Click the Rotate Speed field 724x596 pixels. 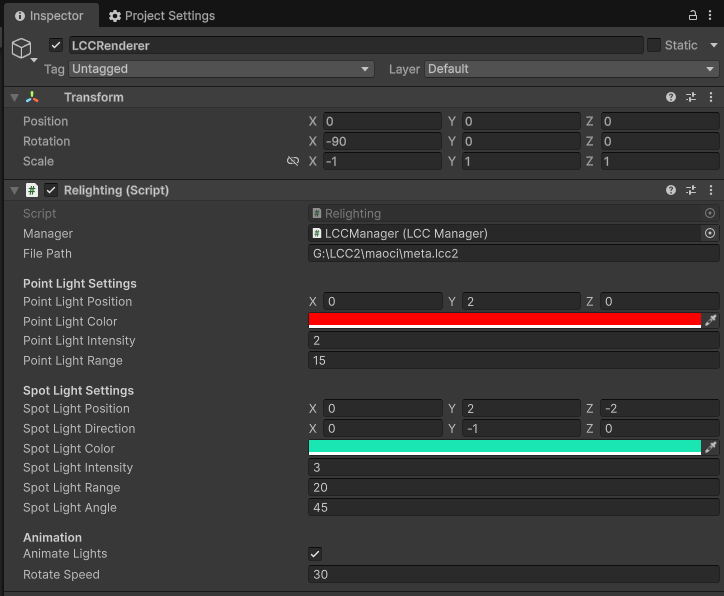pos(513,574)
